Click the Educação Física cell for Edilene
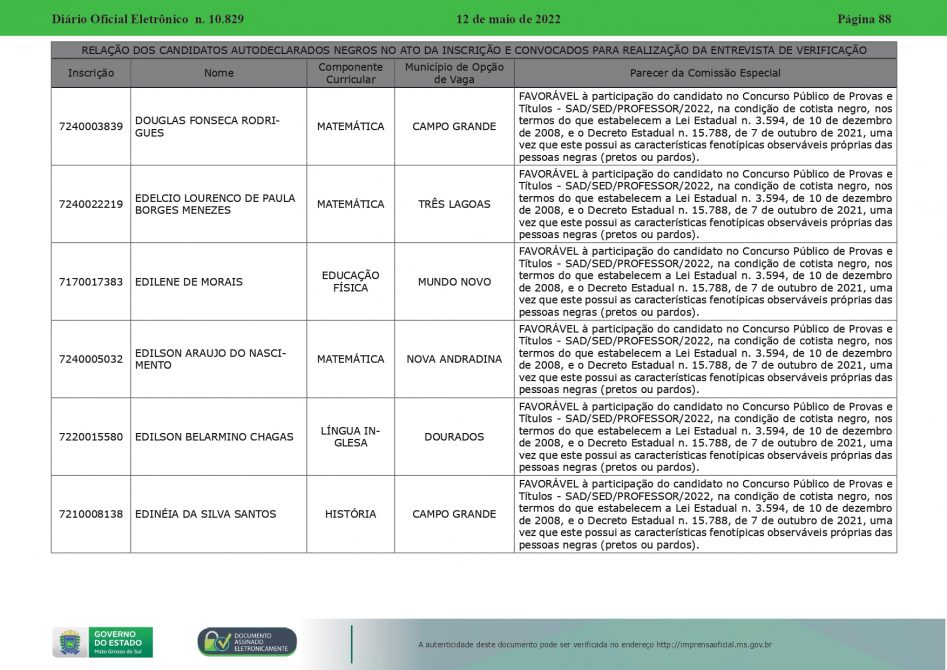 (350, 282)
